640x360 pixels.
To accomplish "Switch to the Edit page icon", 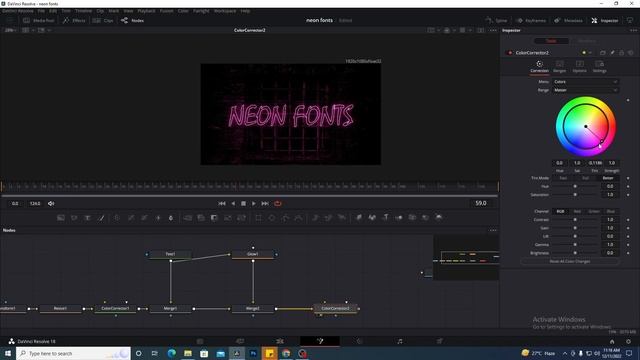I will click(280, 341).
